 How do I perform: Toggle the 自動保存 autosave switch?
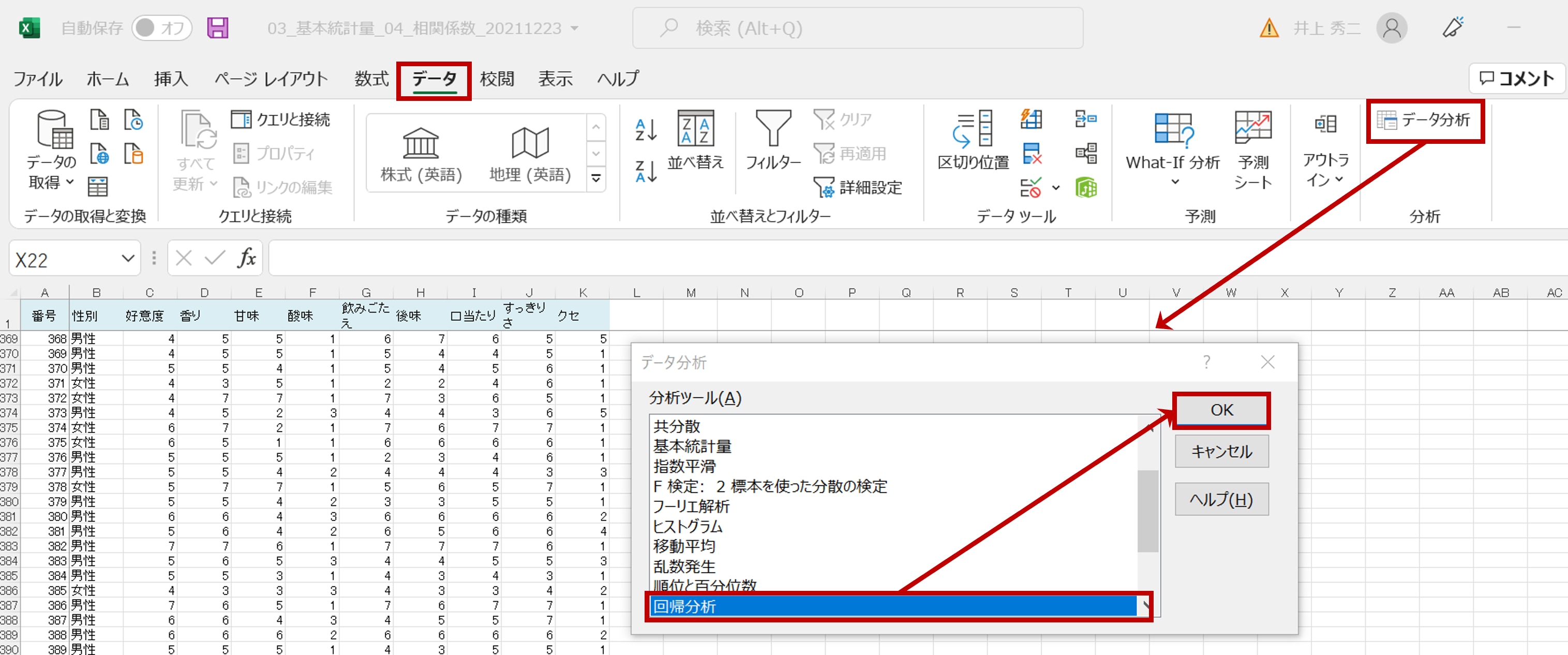click(161, 28)
